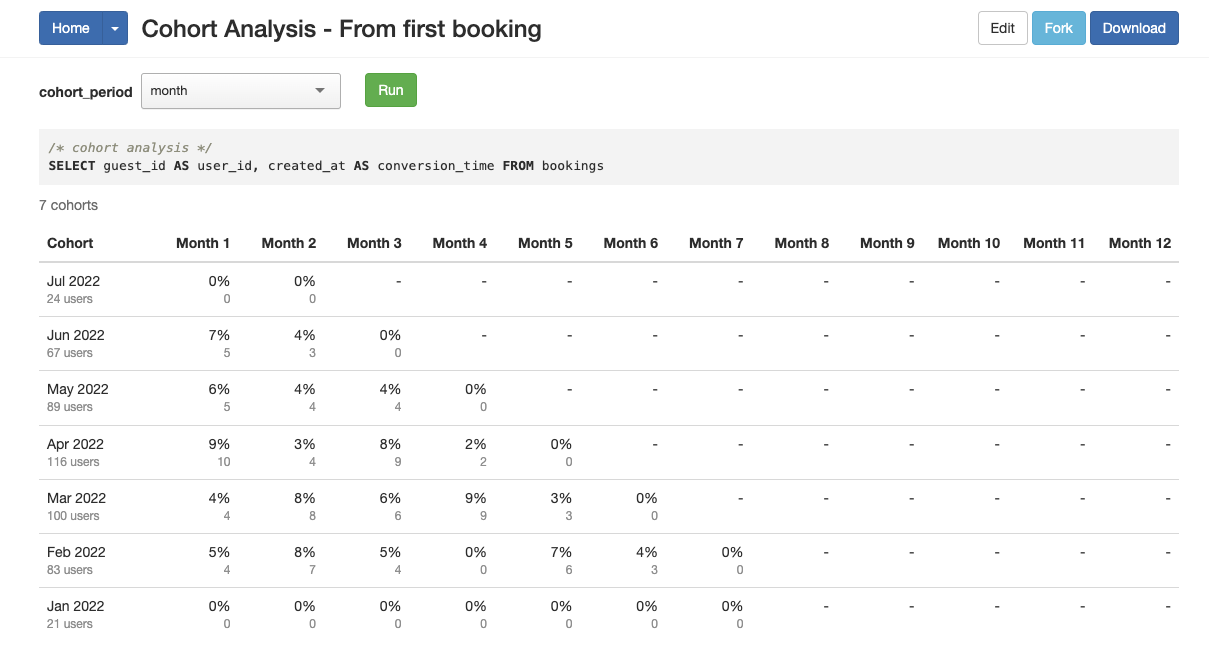Fork the cohort analysis query
Image resolution: width=1209 pixels, height=658 pixels.
click(x=1058, y=28)
